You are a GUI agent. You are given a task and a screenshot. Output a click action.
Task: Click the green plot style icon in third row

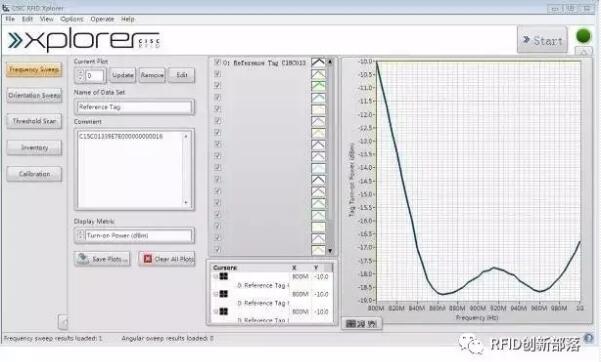318,86
